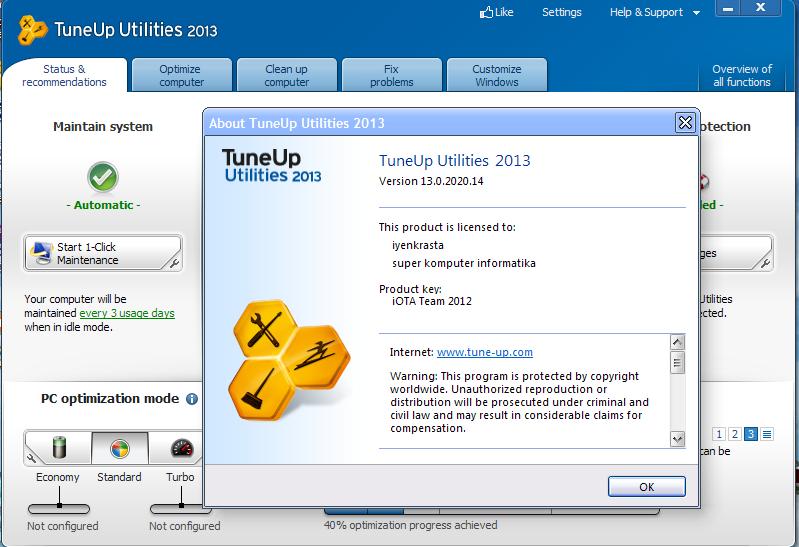Click licensee name iyenkrasta
The image size is (799, 547).
click(418, 245)
